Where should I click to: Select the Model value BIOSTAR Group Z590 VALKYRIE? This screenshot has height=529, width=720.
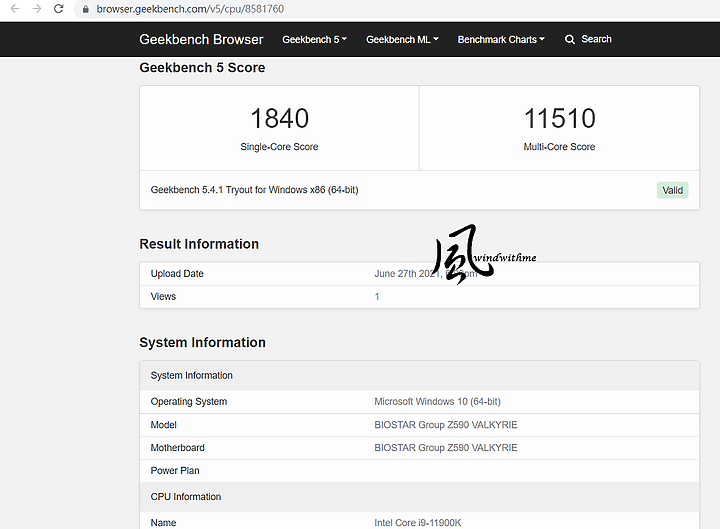445,425
